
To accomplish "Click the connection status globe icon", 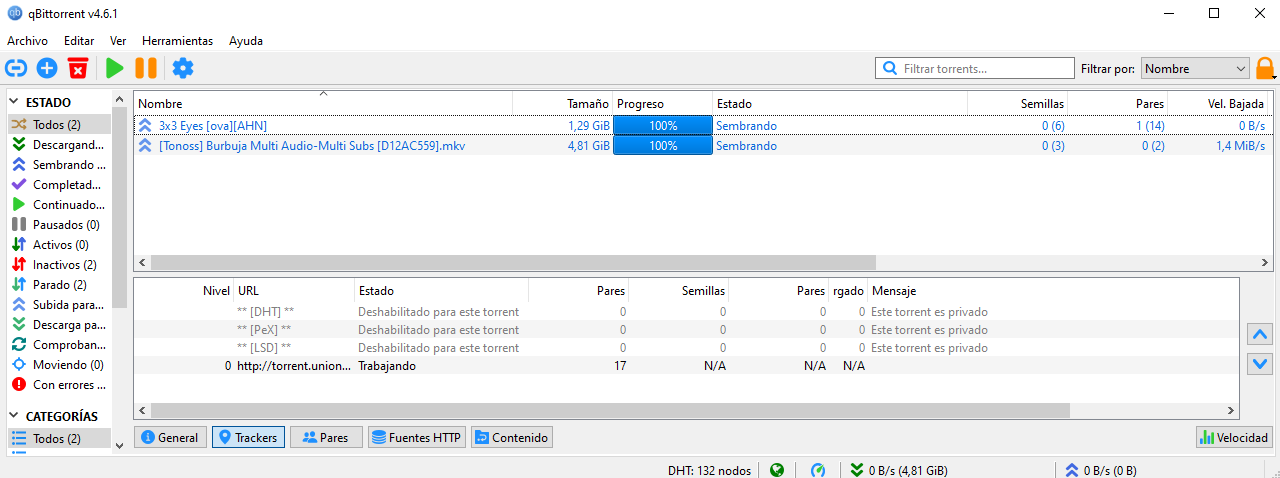I will click(x=777, y=470).
